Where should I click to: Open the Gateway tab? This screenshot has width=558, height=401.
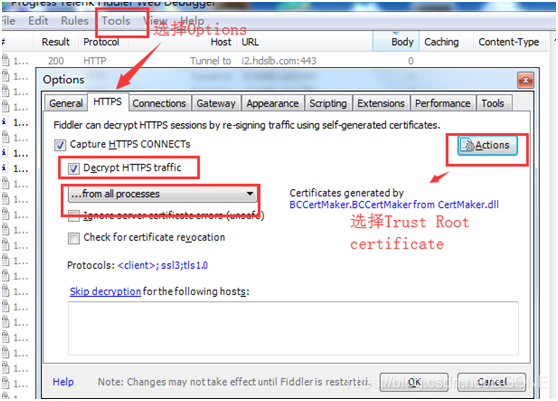pos(216,104)
